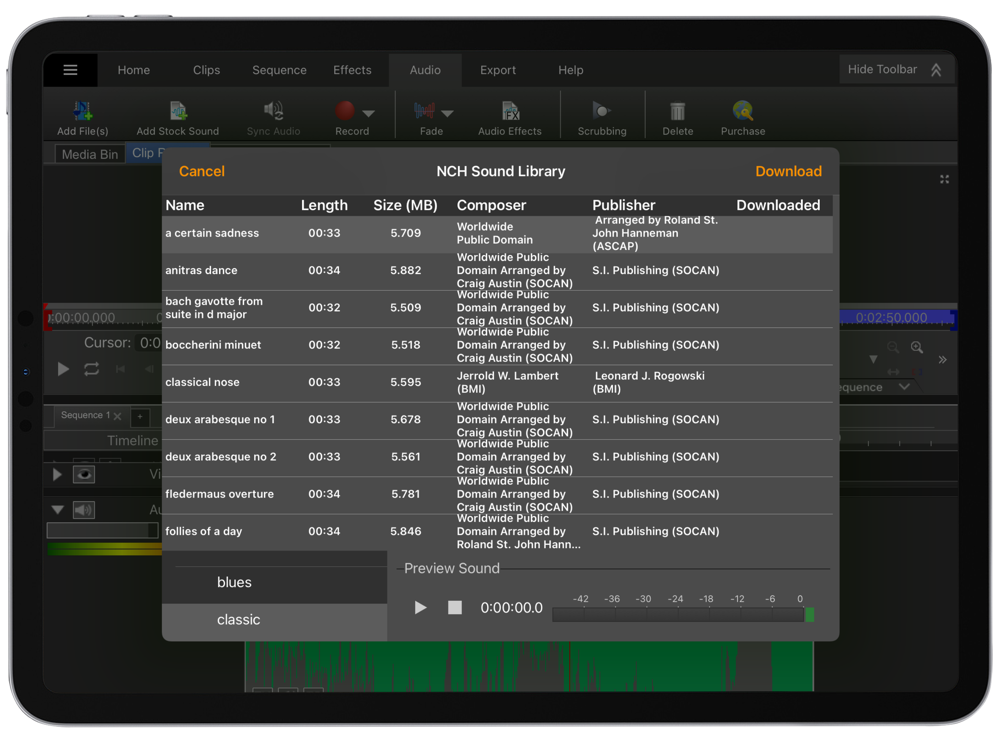This screenshot has width=1000, height=750.
Task: Stop the sound preview
Action: pyautogui.click(x=454, y=608)
